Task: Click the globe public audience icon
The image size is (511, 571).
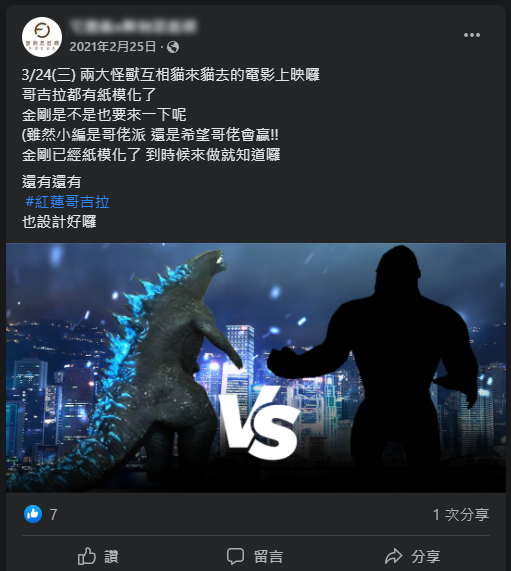Action: tap(173, 47)
